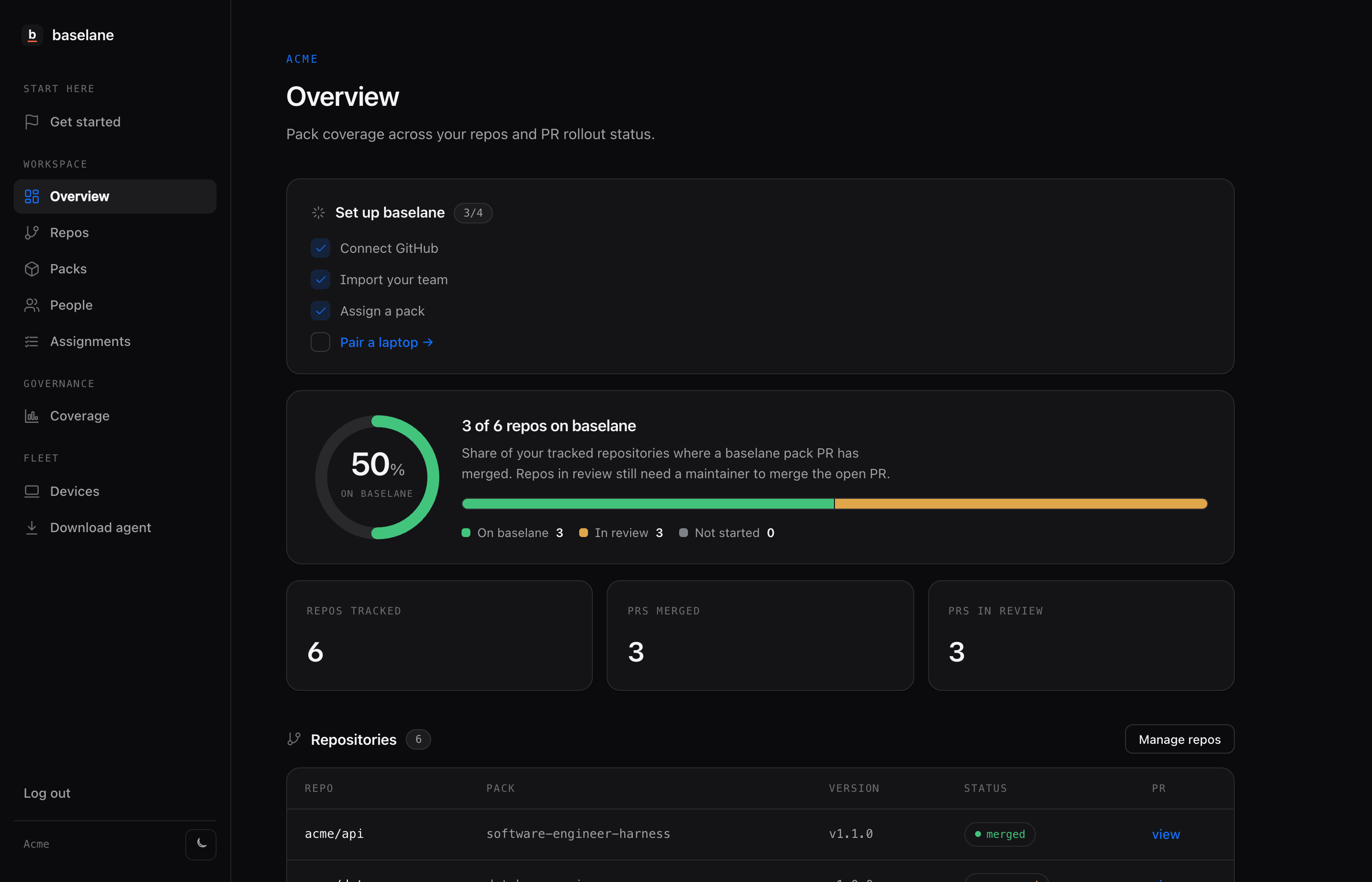Click the REPO column header
The width and height of the screenshot is (1372, 882).
[319, 788]
